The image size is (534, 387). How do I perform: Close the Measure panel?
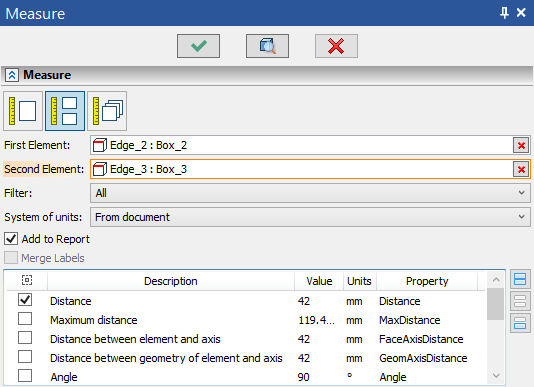click(521, 13)
